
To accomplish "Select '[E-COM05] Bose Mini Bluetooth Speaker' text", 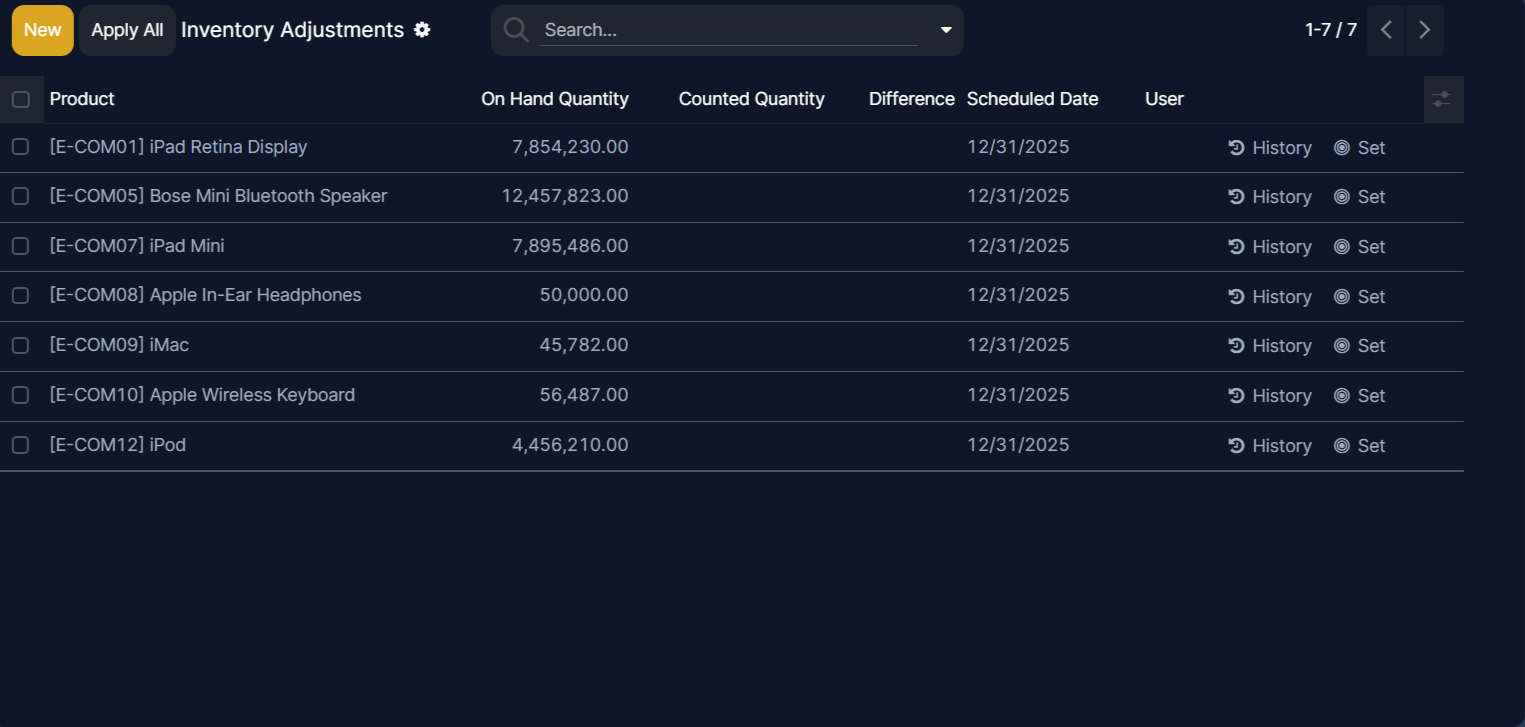I will (x=218, y=196).
